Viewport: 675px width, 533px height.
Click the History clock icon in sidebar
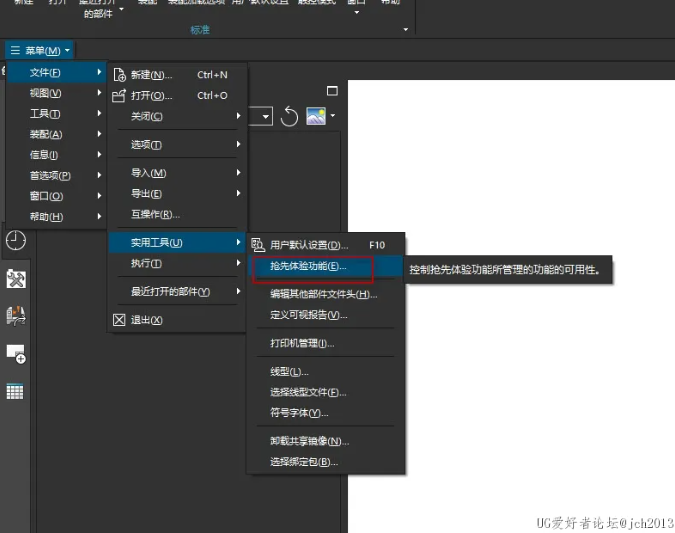(x=16, y=240)
